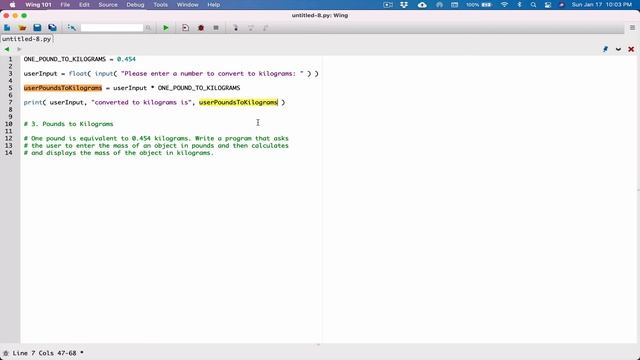Open the File menu

(65, 5)
